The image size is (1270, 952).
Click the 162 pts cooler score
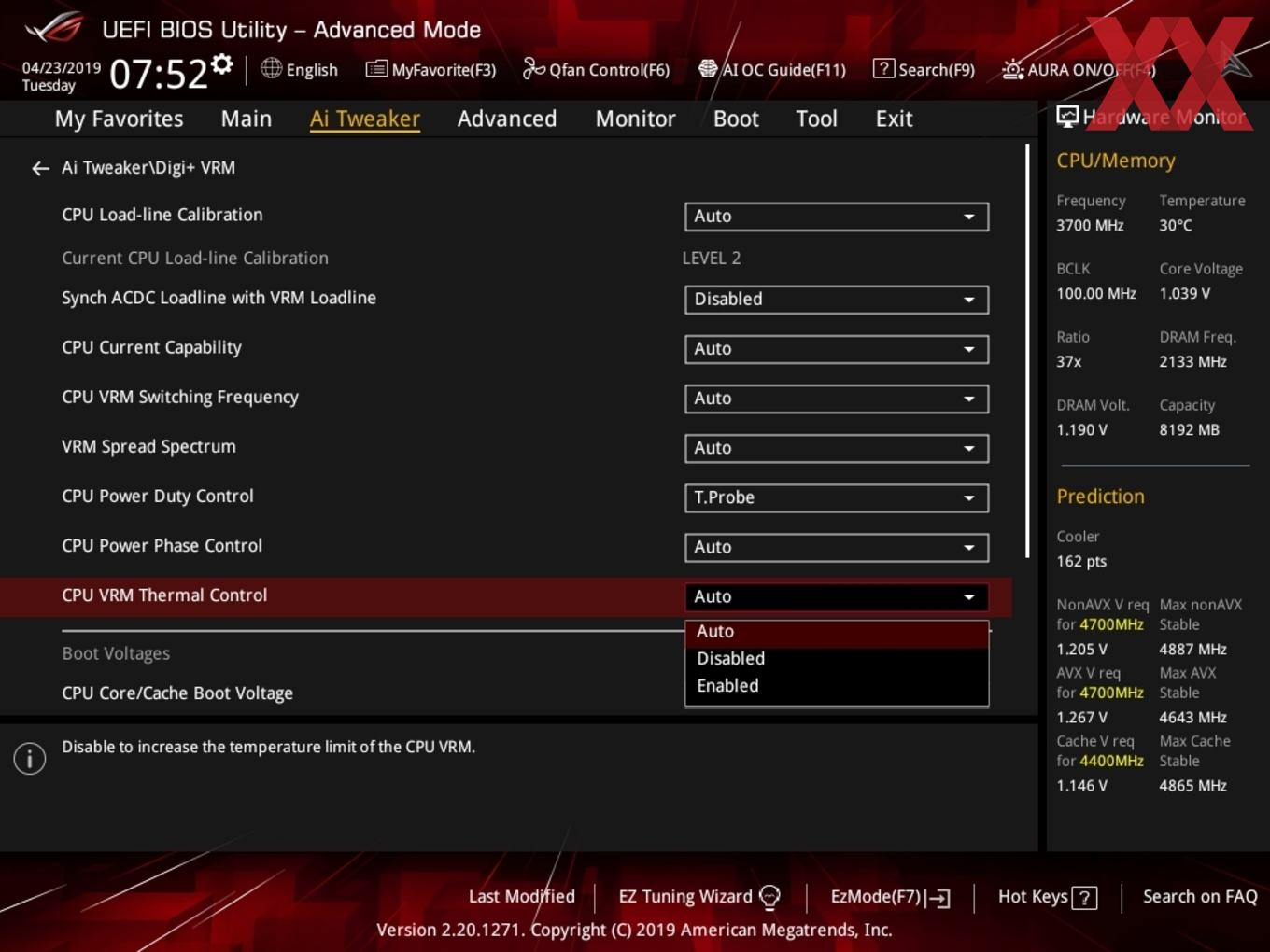point(1081,562)
